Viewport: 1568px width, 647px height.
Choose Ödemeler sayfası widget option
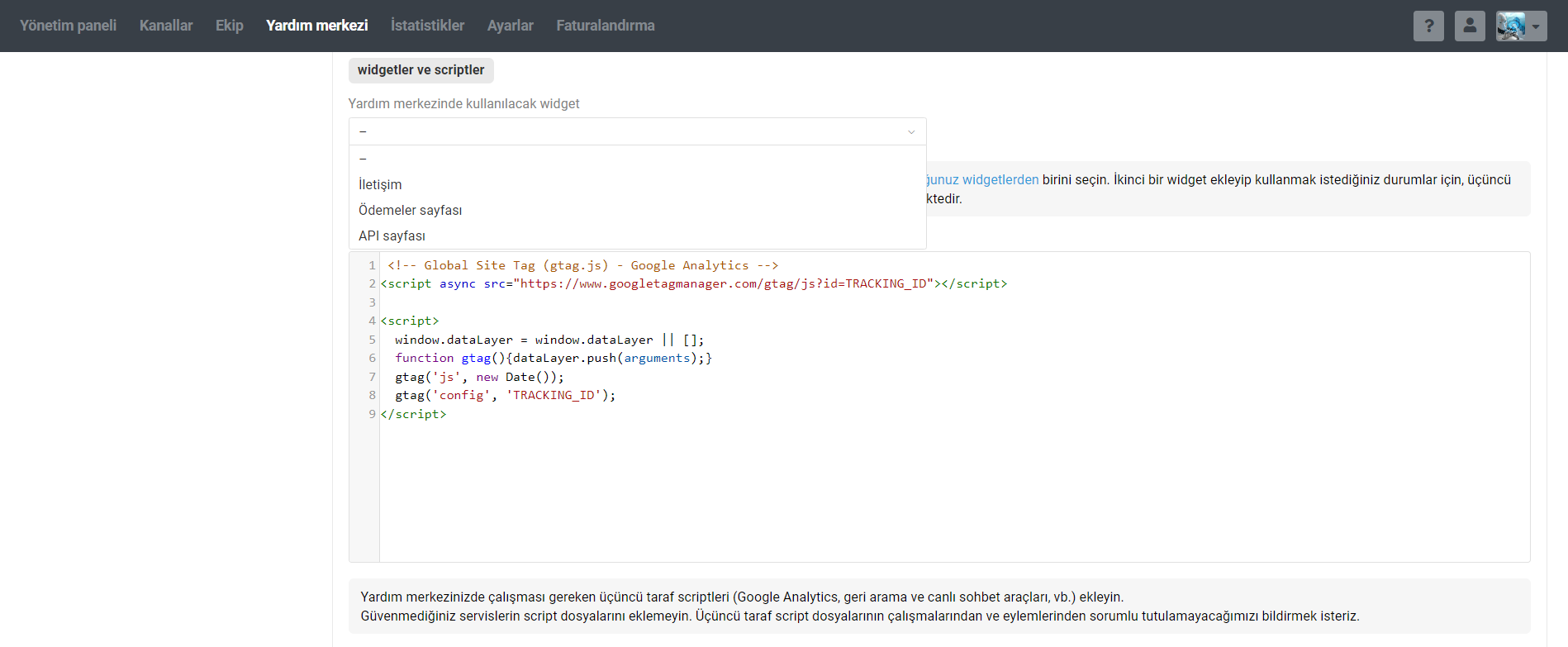point(637,210)
